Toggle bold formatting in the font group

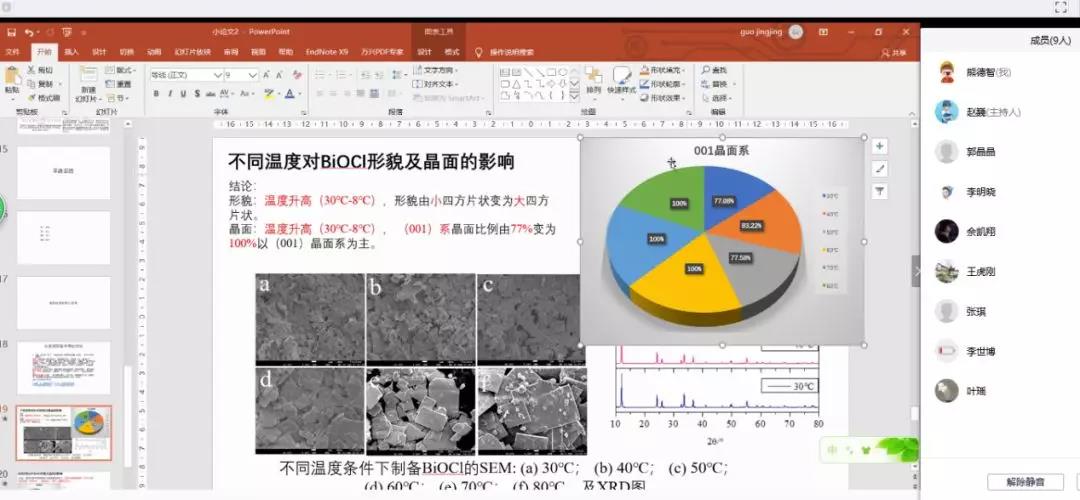pyautogui.click(x=156, y=94)
